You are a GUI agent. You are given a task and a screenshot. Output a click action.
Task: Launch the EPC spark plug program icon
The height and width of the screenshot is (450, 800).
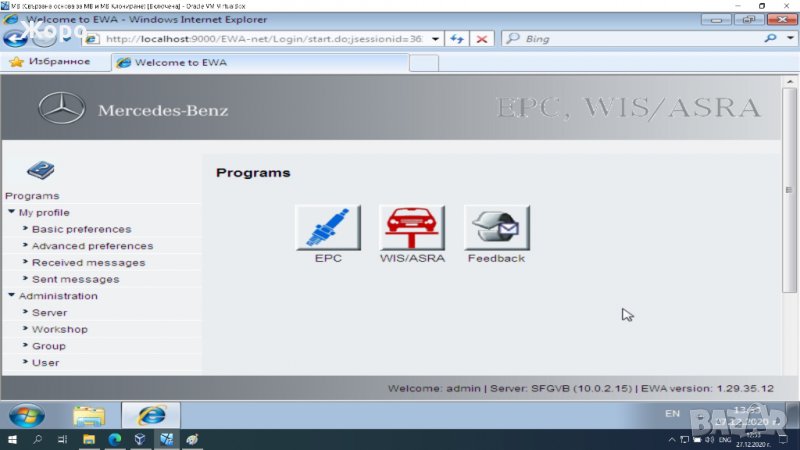[328, 228]
